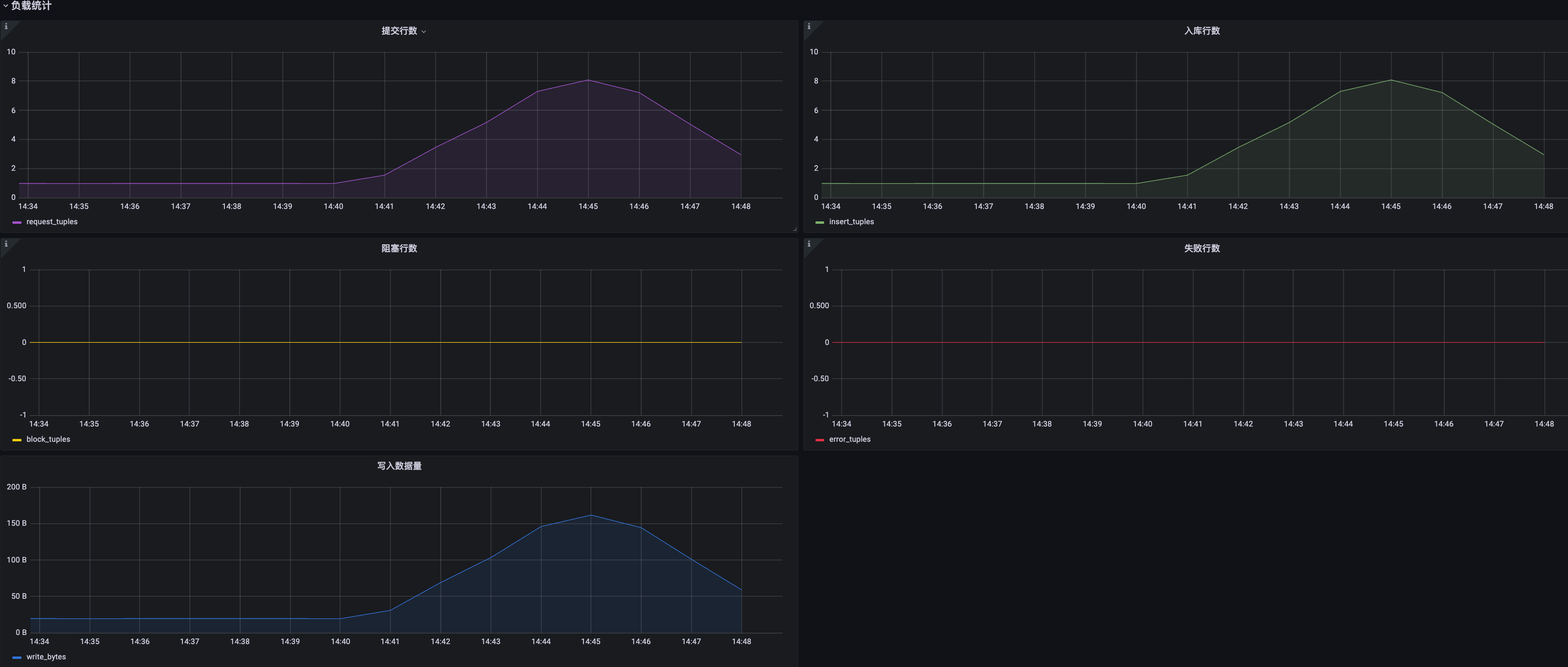The image size is (1568, 667).
Task: Click the 入库行数 panel title
Action: [x=1202, y=31]
